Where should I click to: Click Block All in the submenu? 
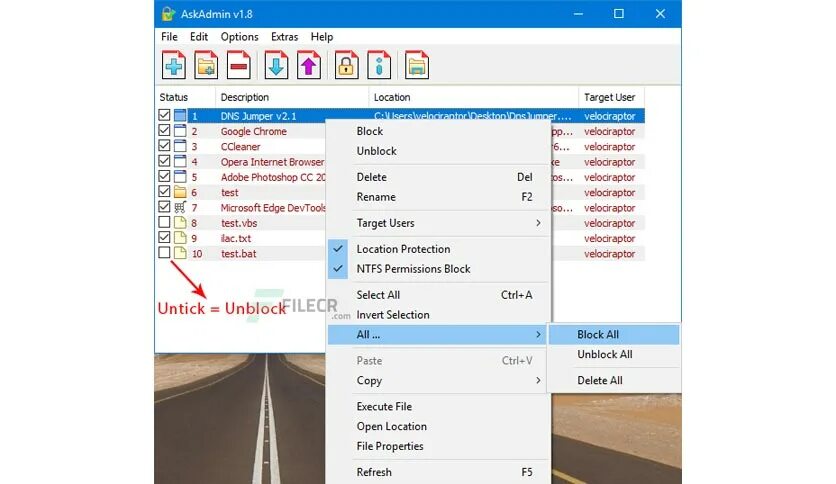click(x=614, y=335)
